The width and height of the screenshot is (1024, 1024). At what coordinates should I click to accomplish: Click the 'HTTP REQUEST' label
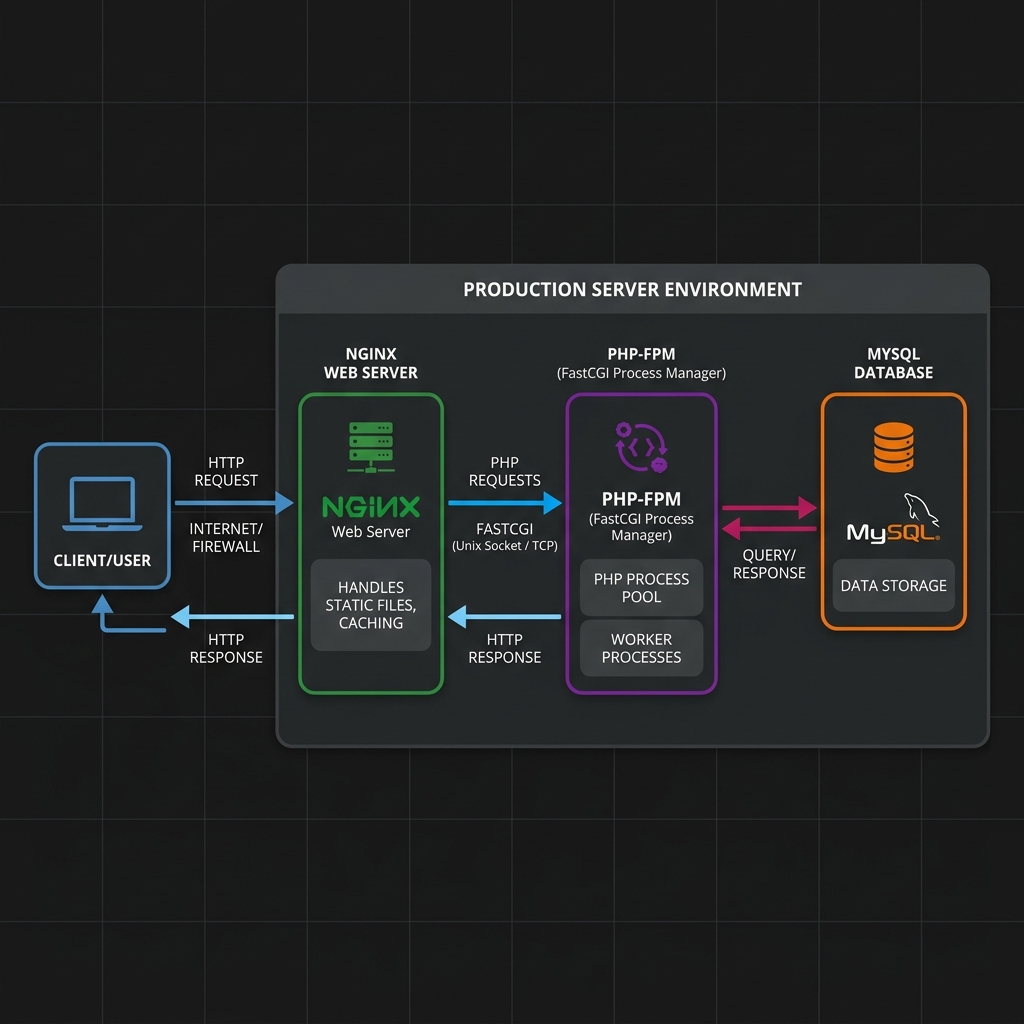226,472
